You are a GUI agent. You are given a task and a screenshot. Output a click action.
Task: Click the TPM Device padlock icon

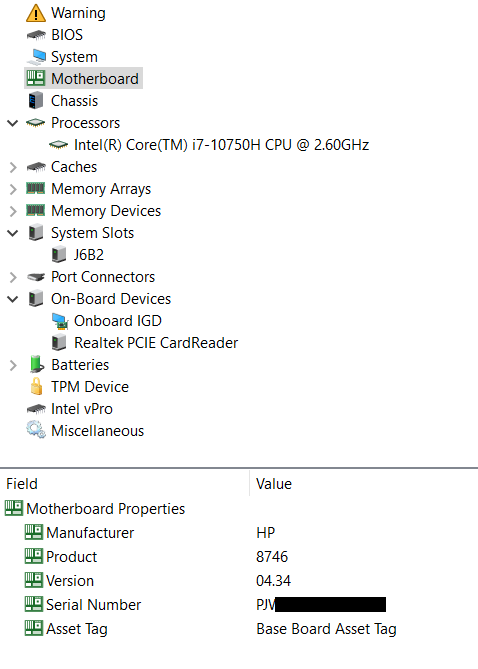click(36, 387)
